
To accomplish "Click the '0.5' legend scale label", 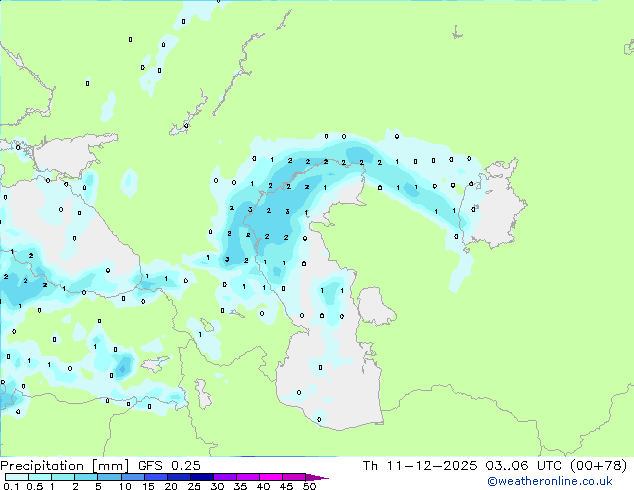I will [x=35, y=486].
